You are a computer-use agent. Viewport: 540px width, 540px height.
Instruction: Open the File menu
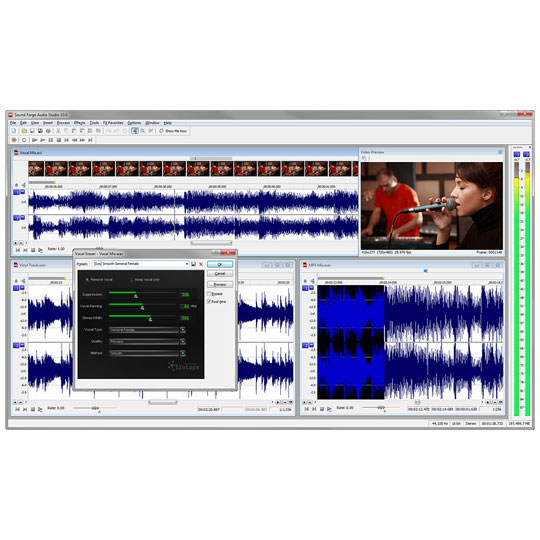click(13, 123)
